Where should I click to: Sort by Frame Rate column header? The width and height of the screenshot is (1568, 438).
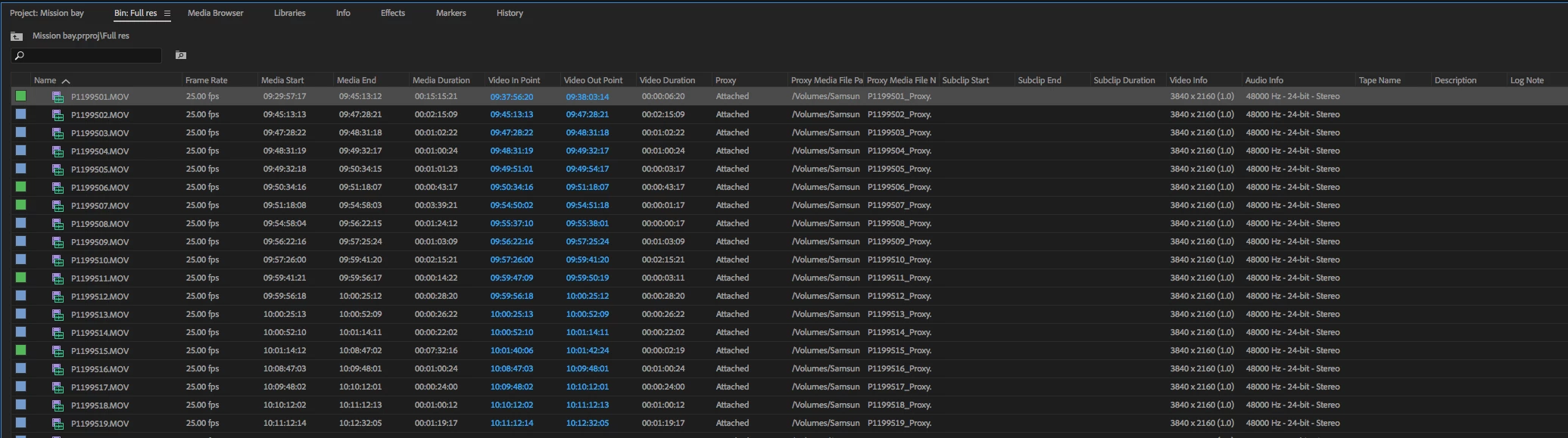(207, 80)
